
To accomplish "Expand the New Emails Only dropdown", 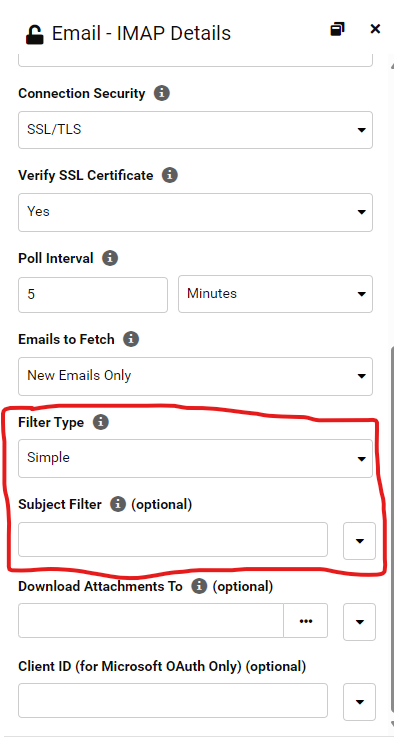I will (195, 376).
